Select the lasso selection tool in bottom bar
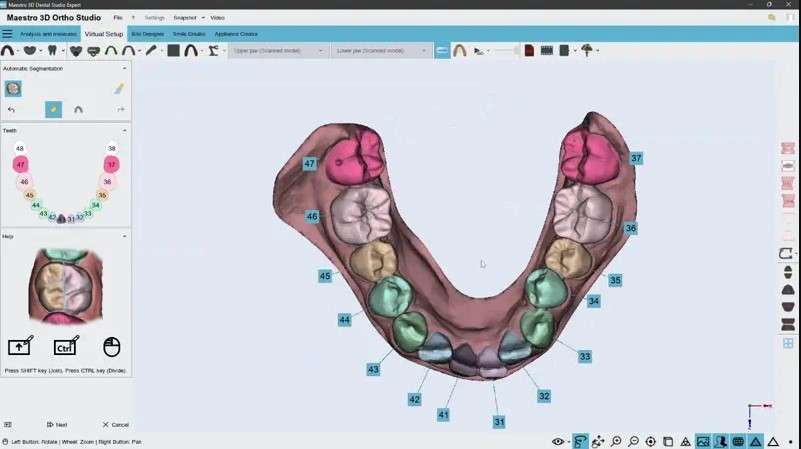Screen dimensions: 801x449 coord(580,441)
